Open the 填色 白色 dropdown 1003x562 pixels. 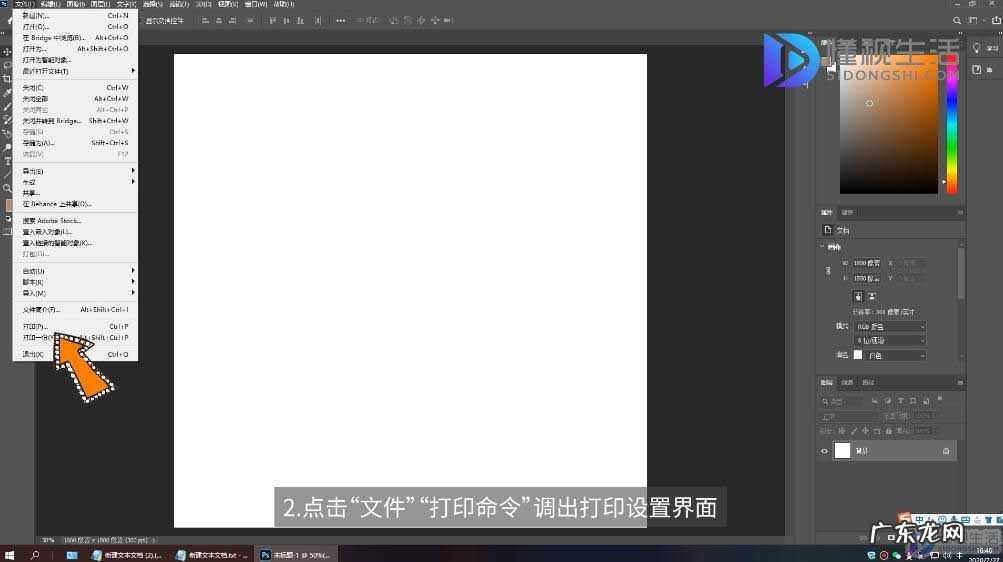coord(896,355)
